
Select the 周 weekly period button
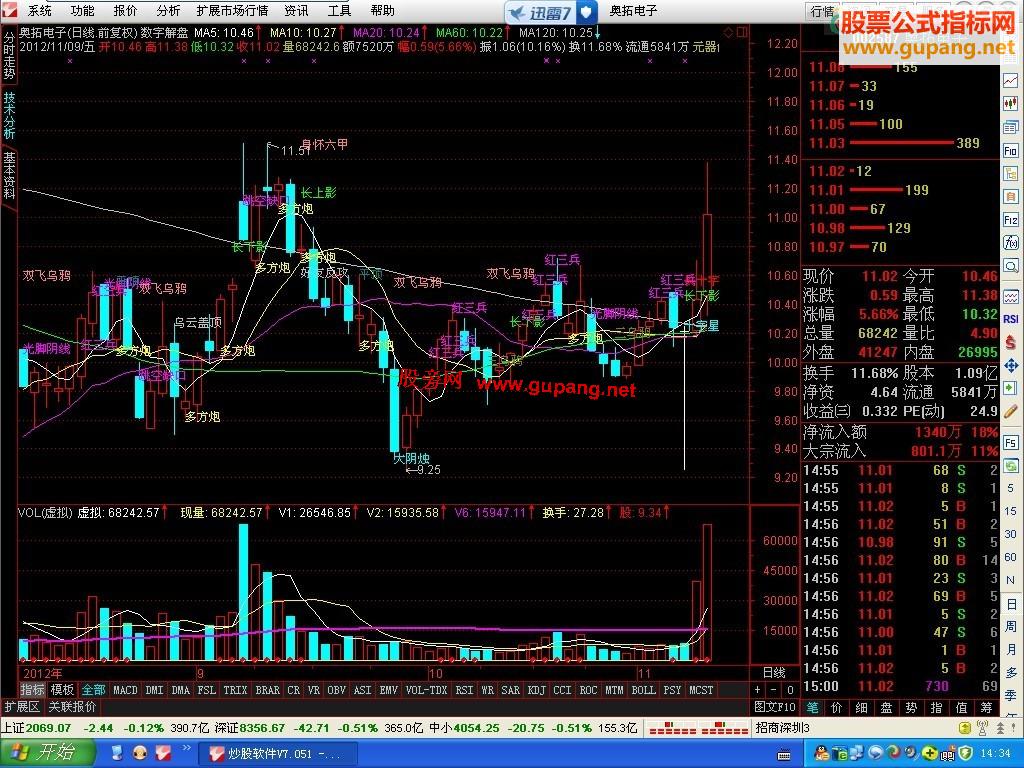(1010, 626)
